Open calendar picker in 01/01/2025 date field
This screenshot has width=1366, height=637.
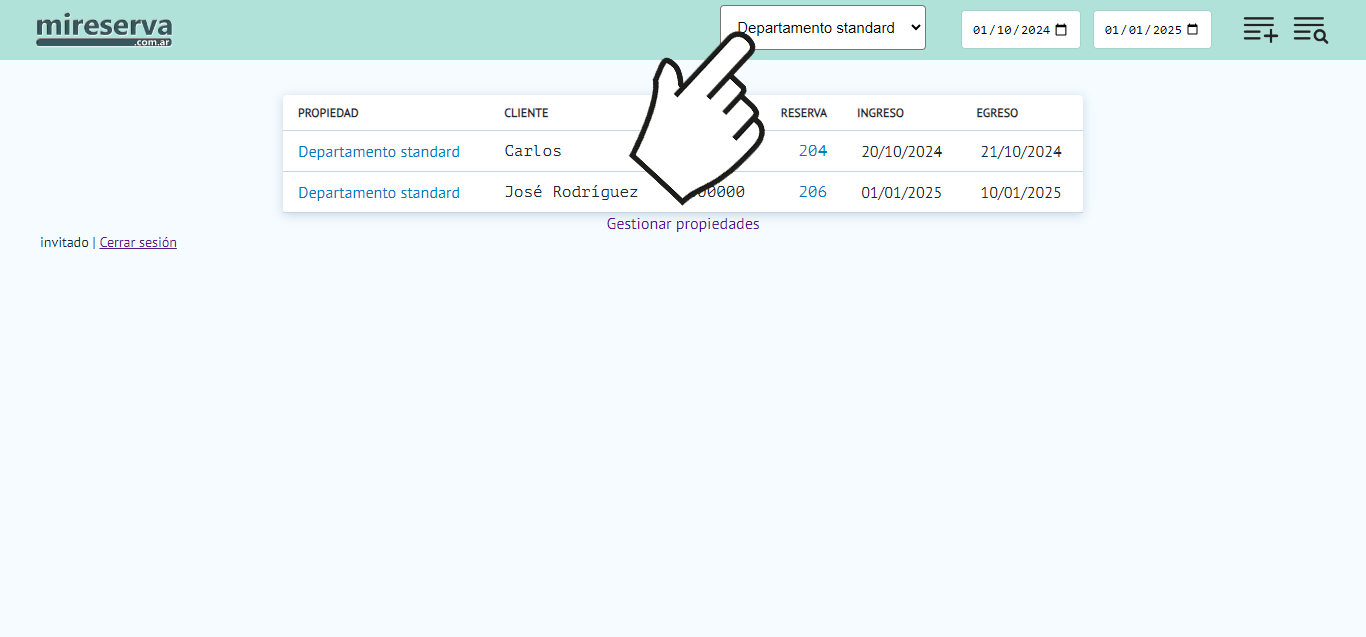(1192, 30)
